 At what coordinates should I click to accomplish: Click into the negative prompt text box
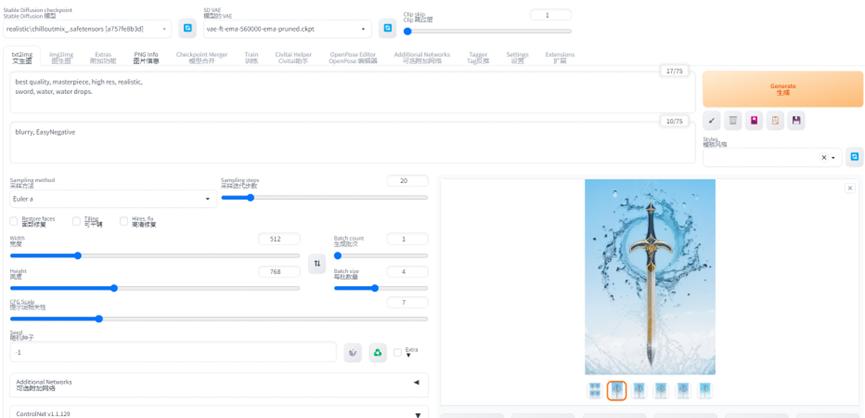353,143
